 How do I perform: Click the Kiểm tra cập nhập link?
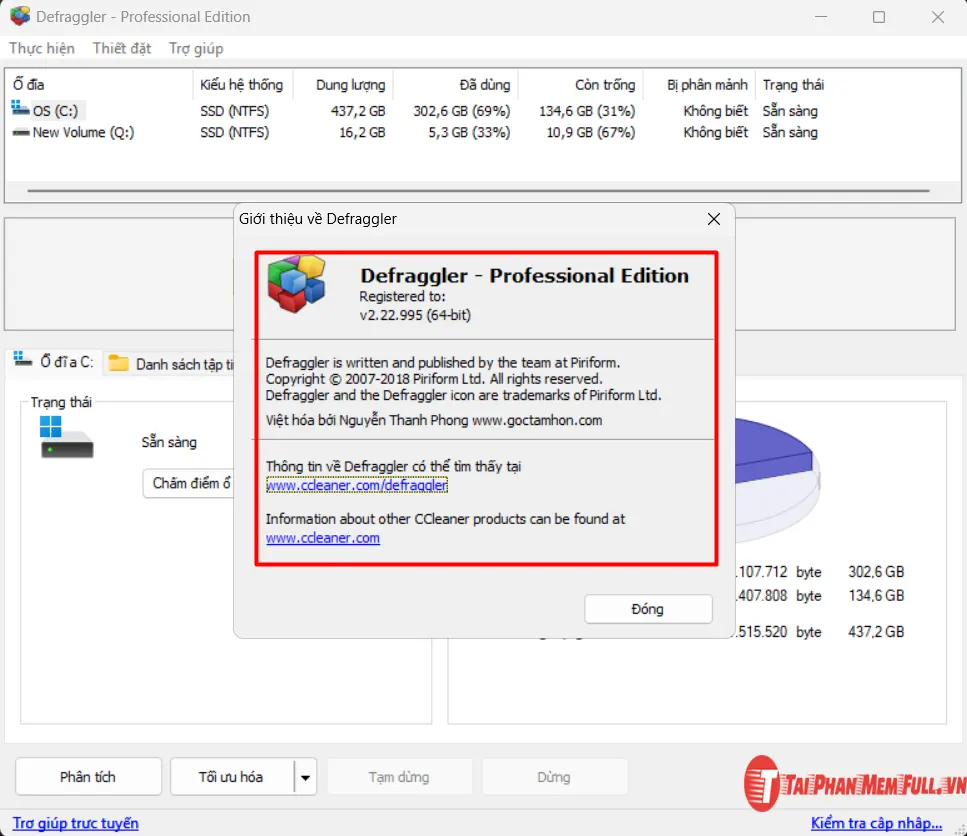[x=876, y=823]
